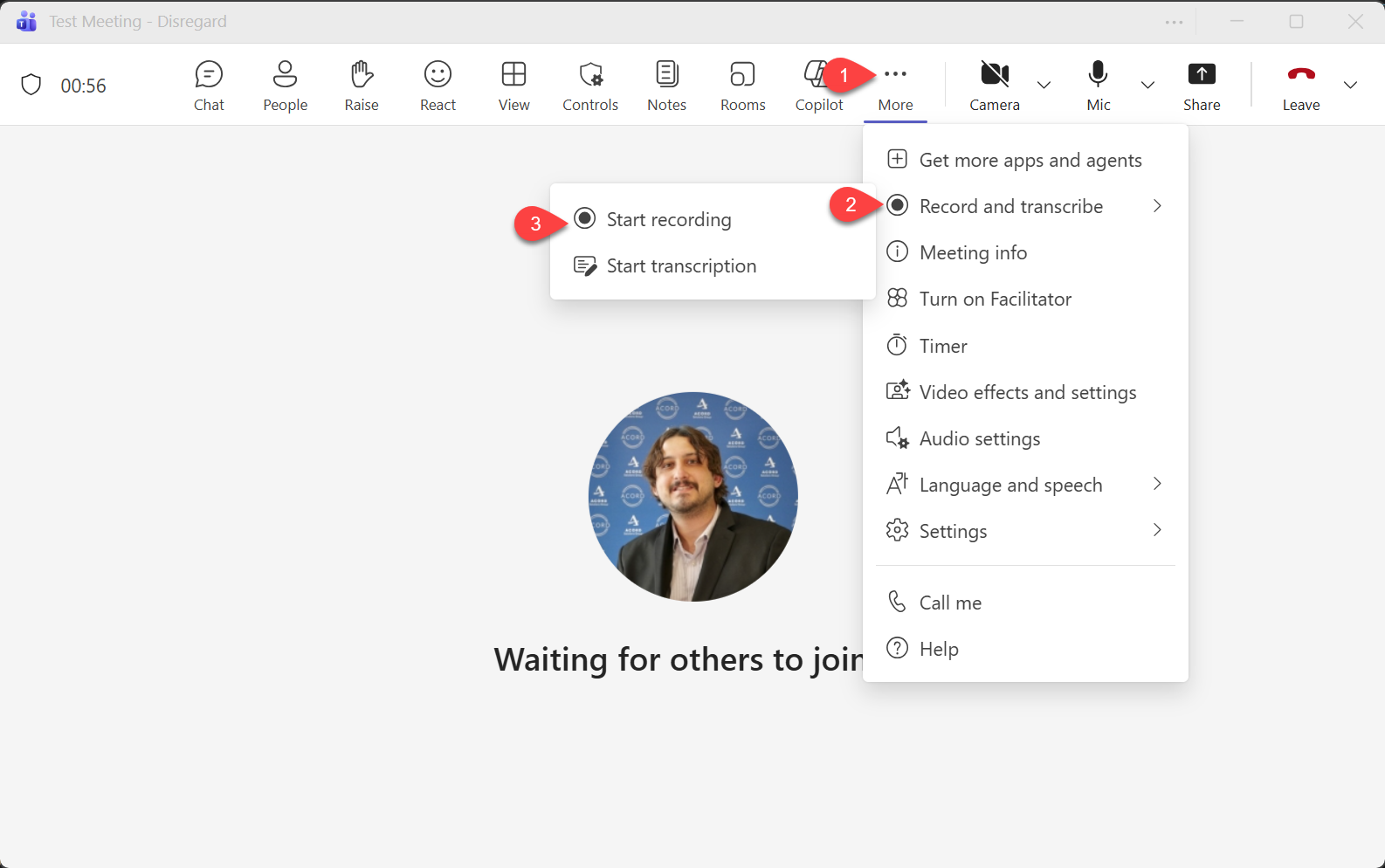Viewport: 1385px width, 868px height.
Task: Show the People participants list
Action: tap(285, 86)
